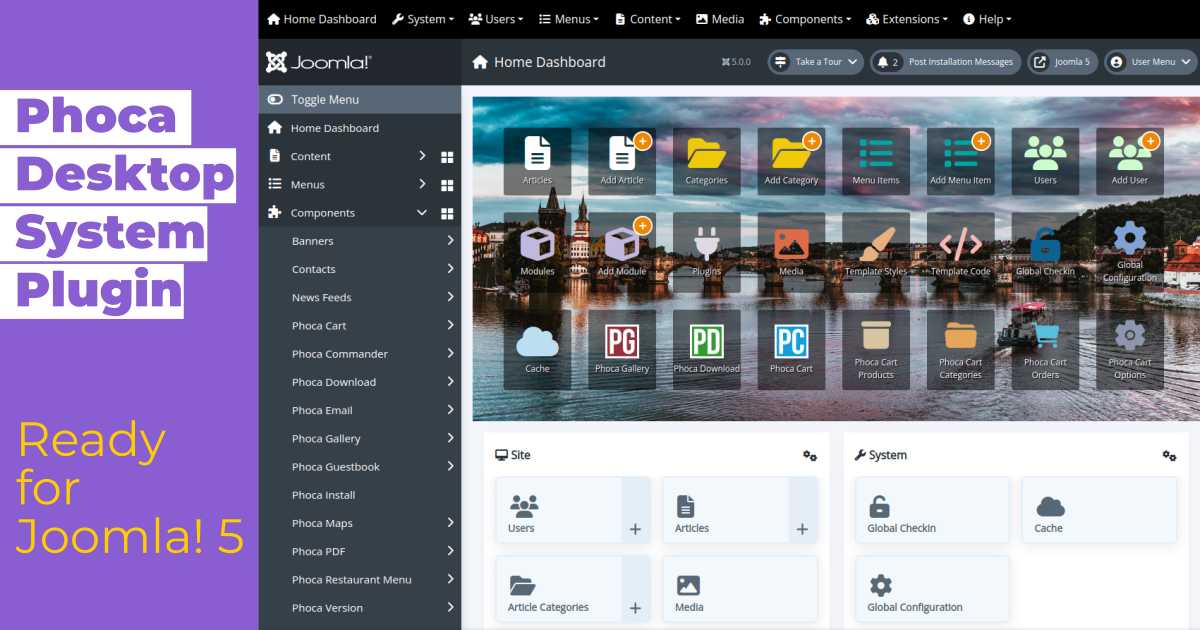
Task: Open the Phoca Cart Options icon
Action: [x=1130, y=349]
